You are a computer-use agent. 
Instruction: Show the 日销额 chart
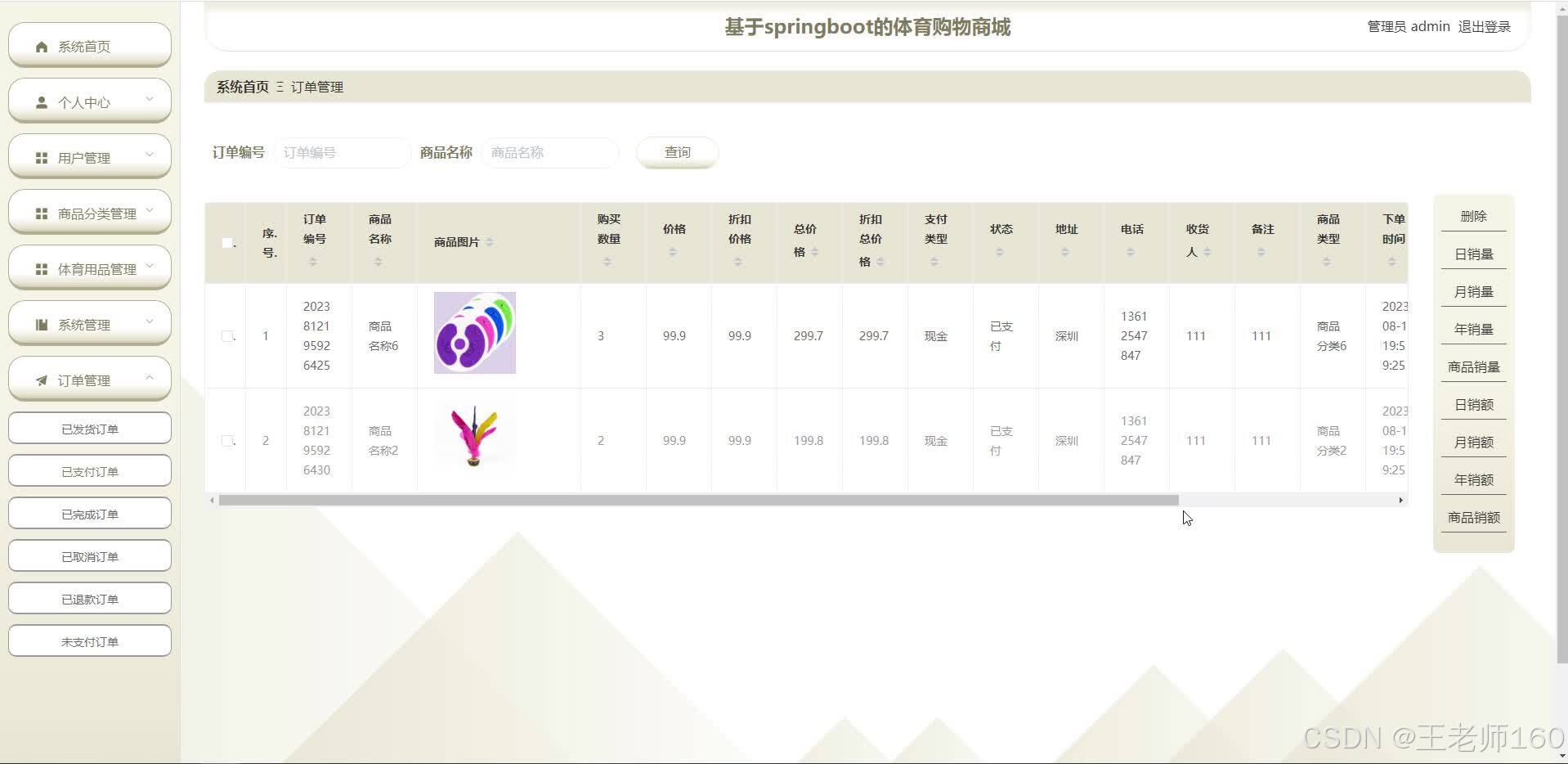click(1473, 404)
